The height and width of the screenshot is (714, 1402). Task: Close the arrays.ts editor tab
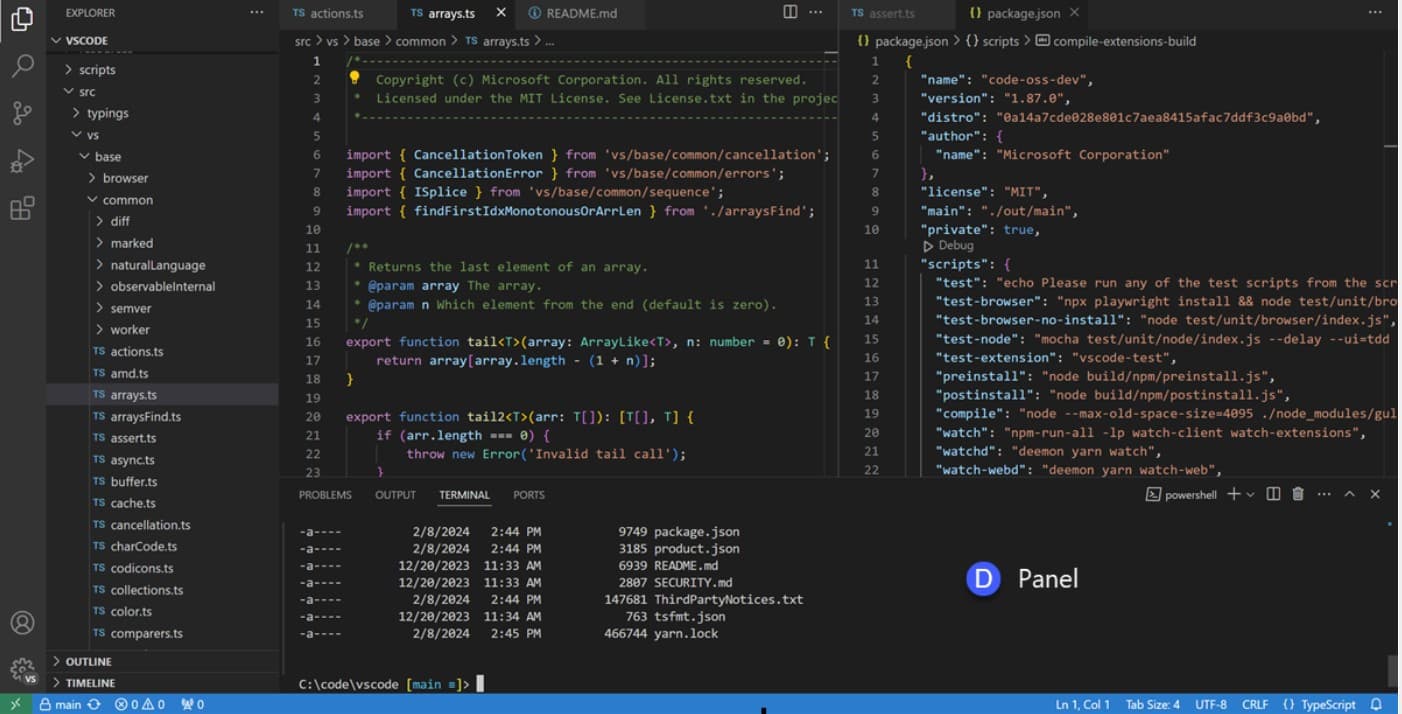click(501, 13)
